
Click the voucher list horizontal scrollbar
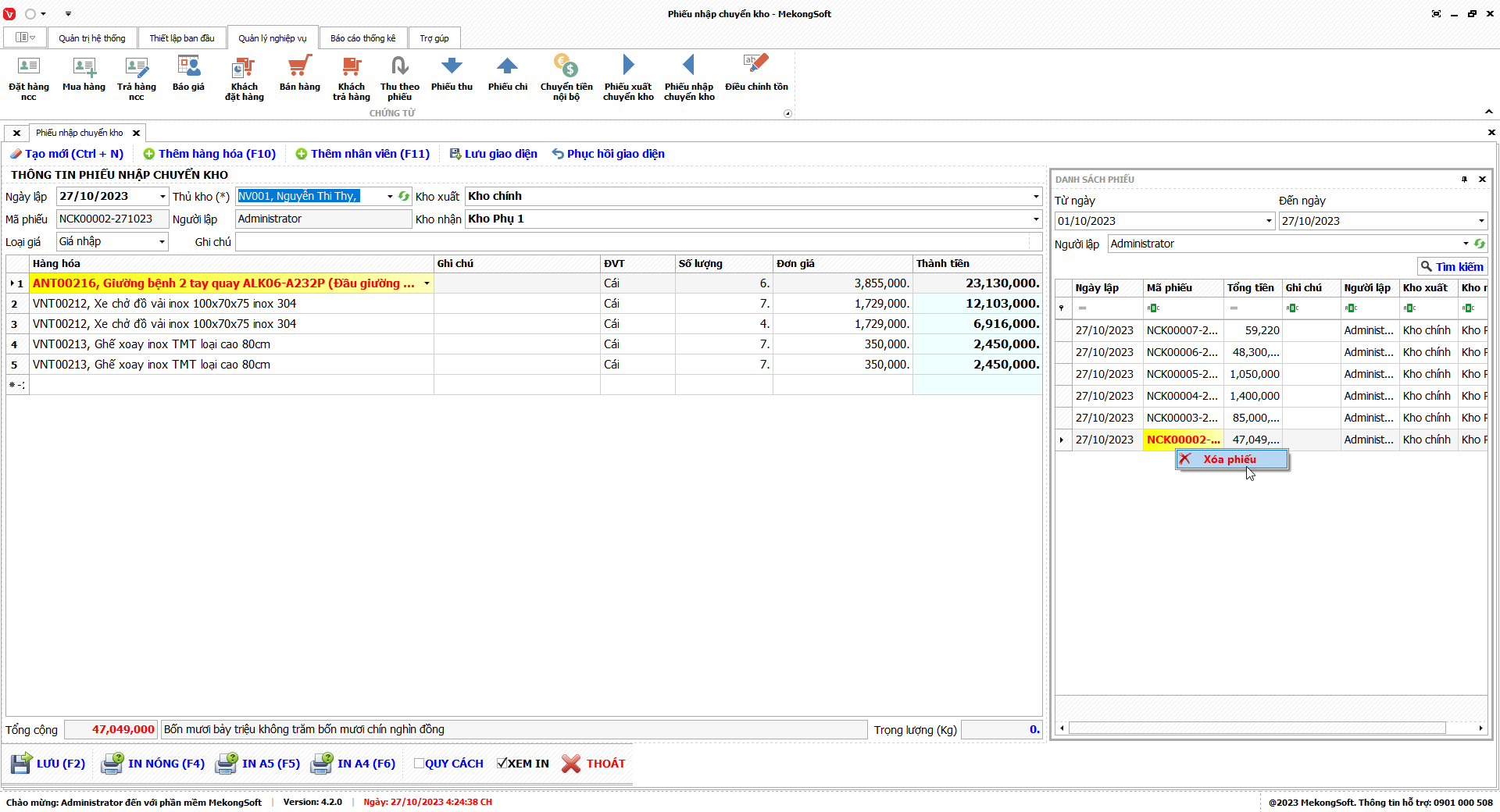pyautogui.click(x=1256, y=728)
